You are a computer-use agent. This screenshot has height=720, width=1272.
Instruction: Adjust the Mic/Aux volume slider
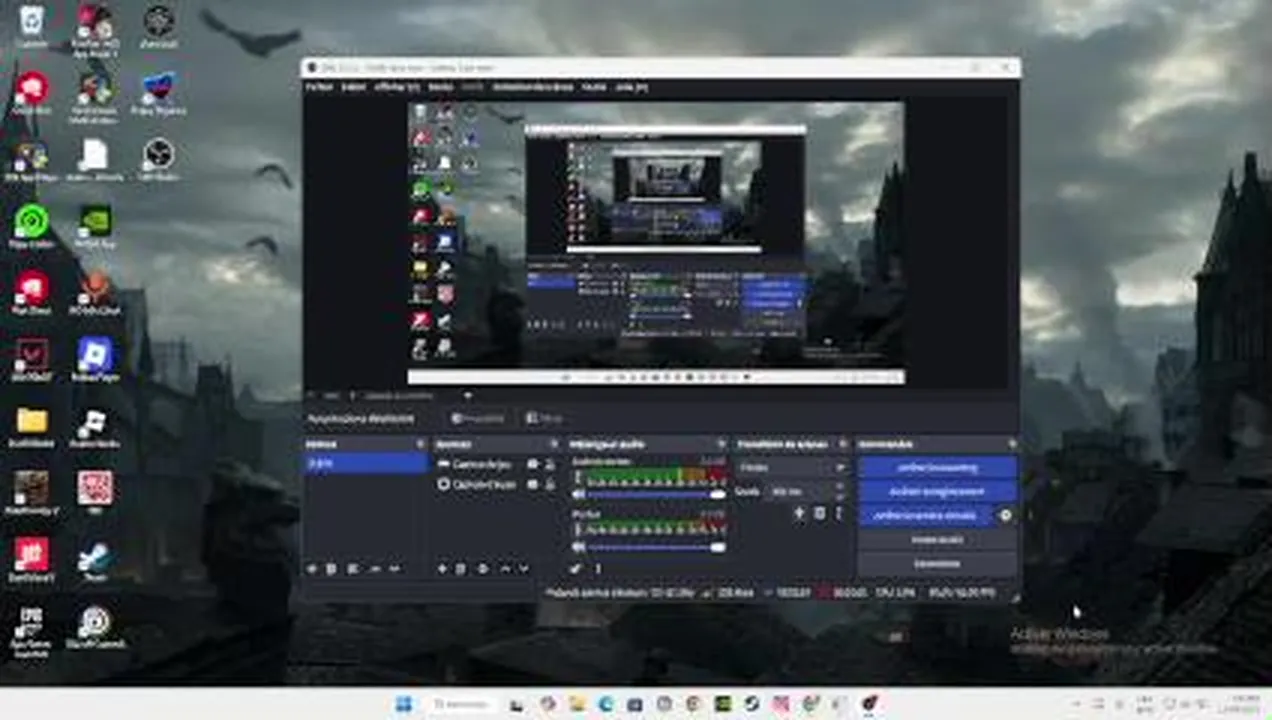point(657,548)
